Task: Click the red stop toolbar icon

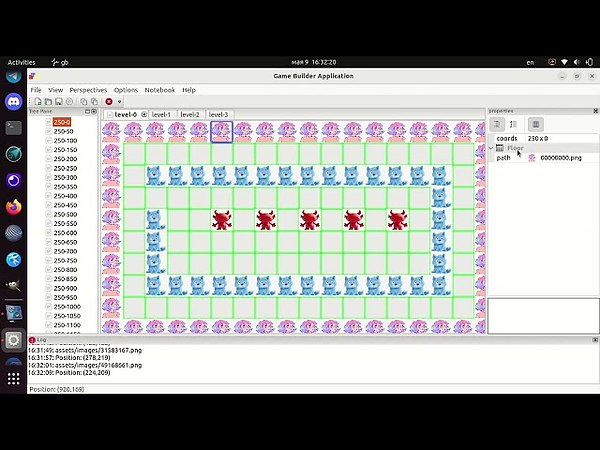Action: [109, 102]
